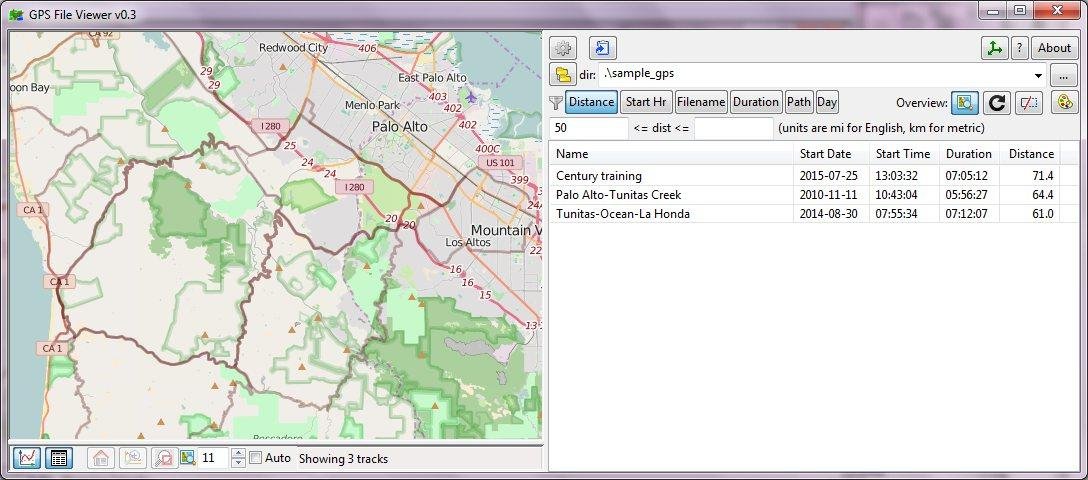Toggle the Overview map icon button
Screen dimensions: 1088x480
click(964, 103)
